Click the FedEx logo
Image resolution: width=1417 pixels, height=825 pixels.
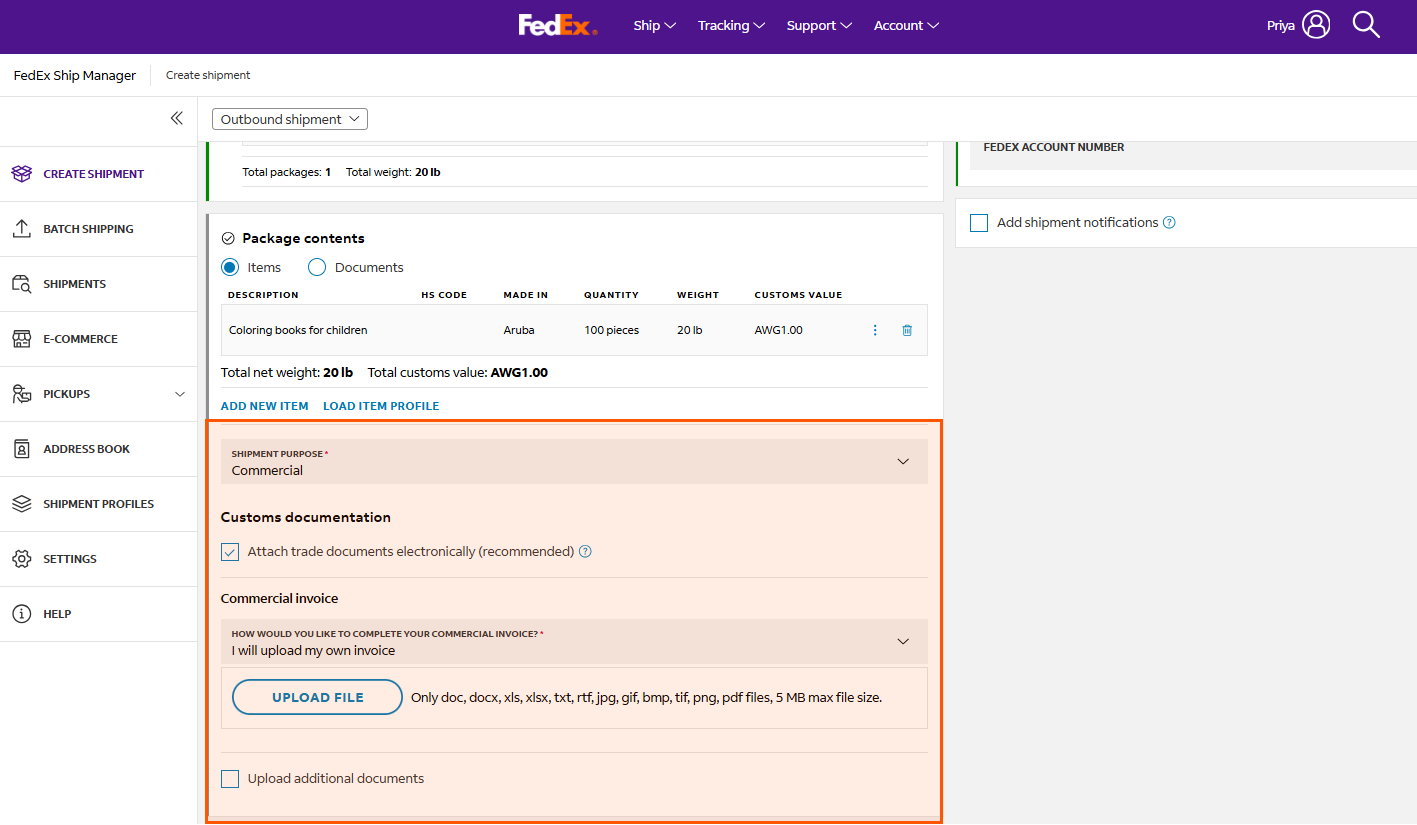[557, 25]
